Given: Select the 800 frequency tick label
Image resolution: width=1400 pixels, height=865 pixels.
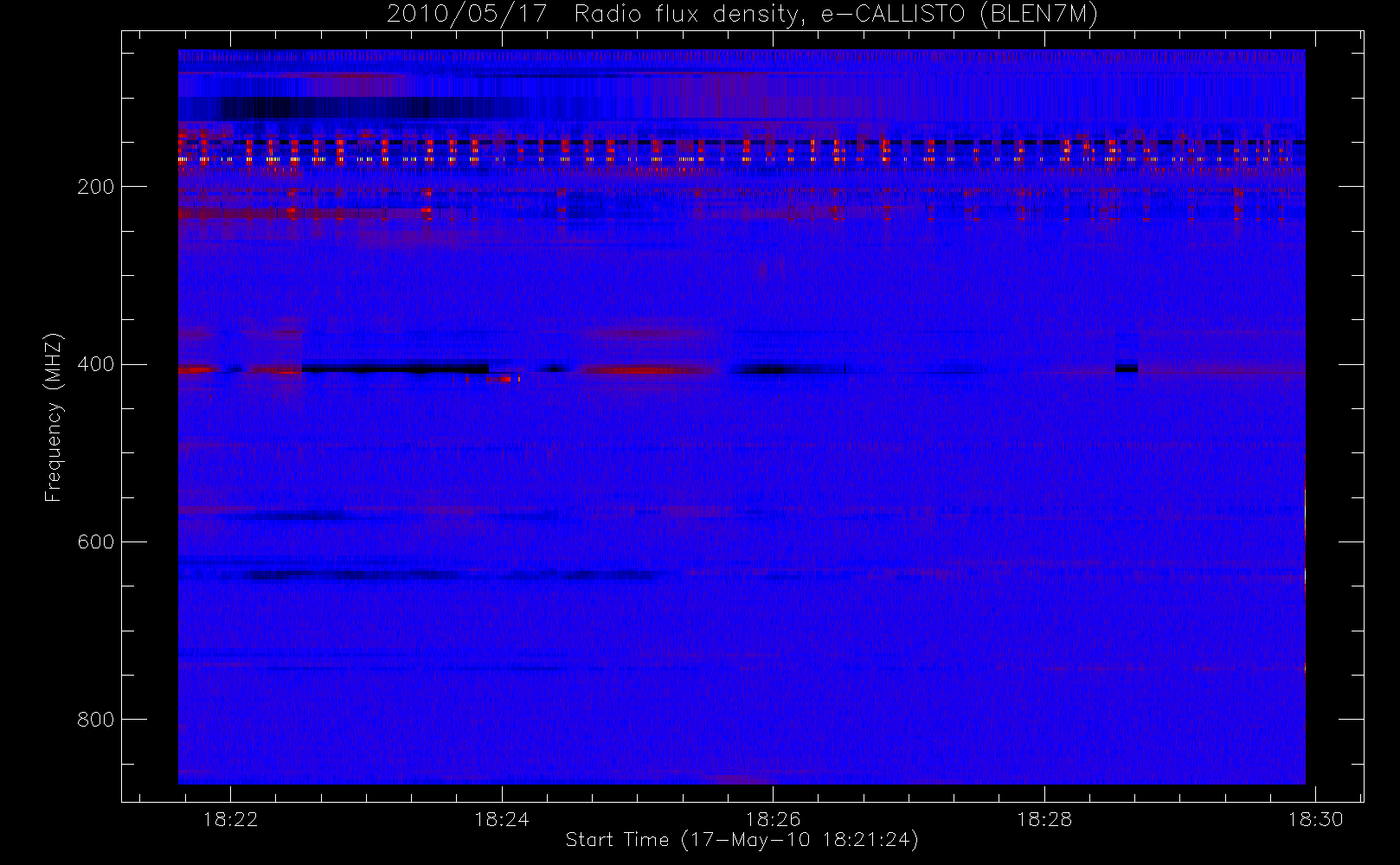Looking at the screenshot, I should [95, 720].
